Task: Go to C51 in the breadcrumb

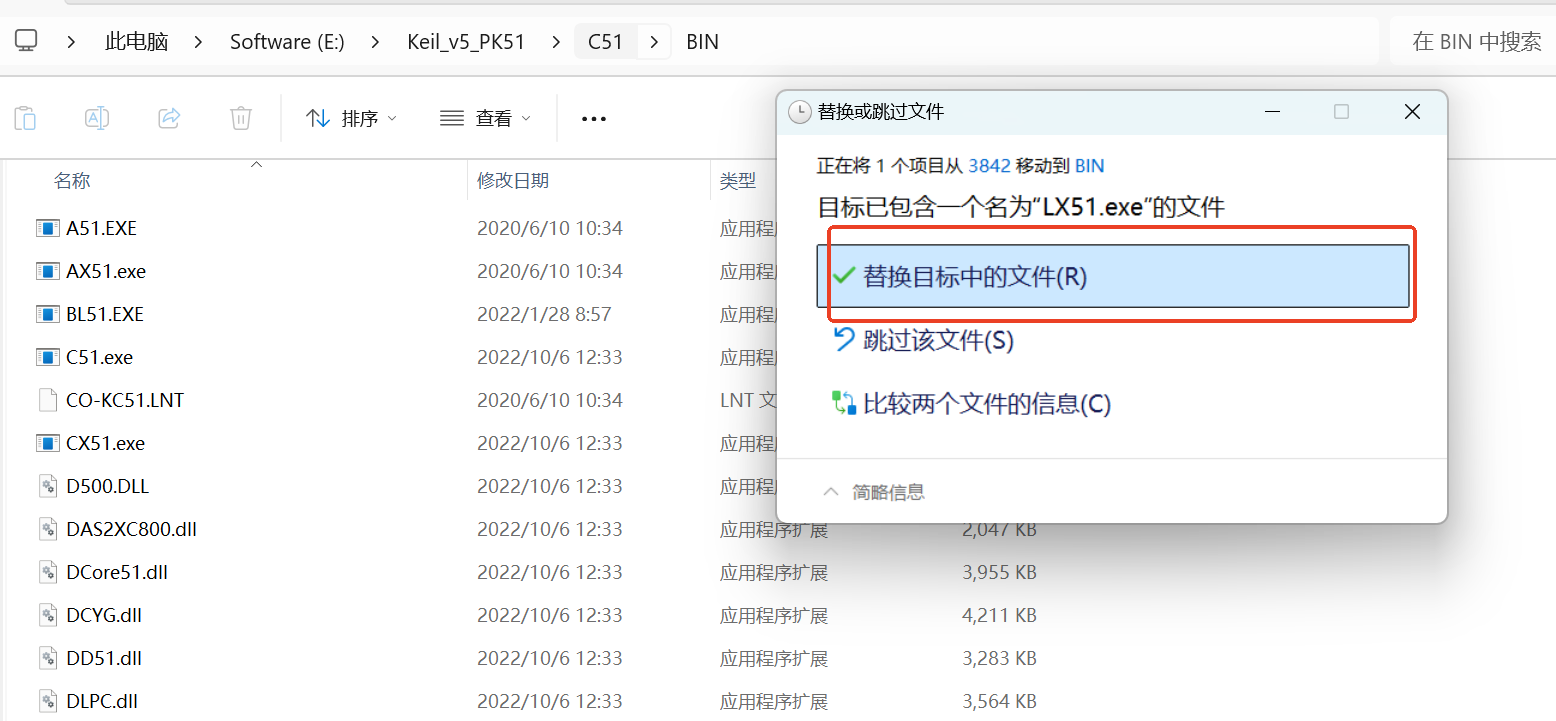Action: click(606, 42)
